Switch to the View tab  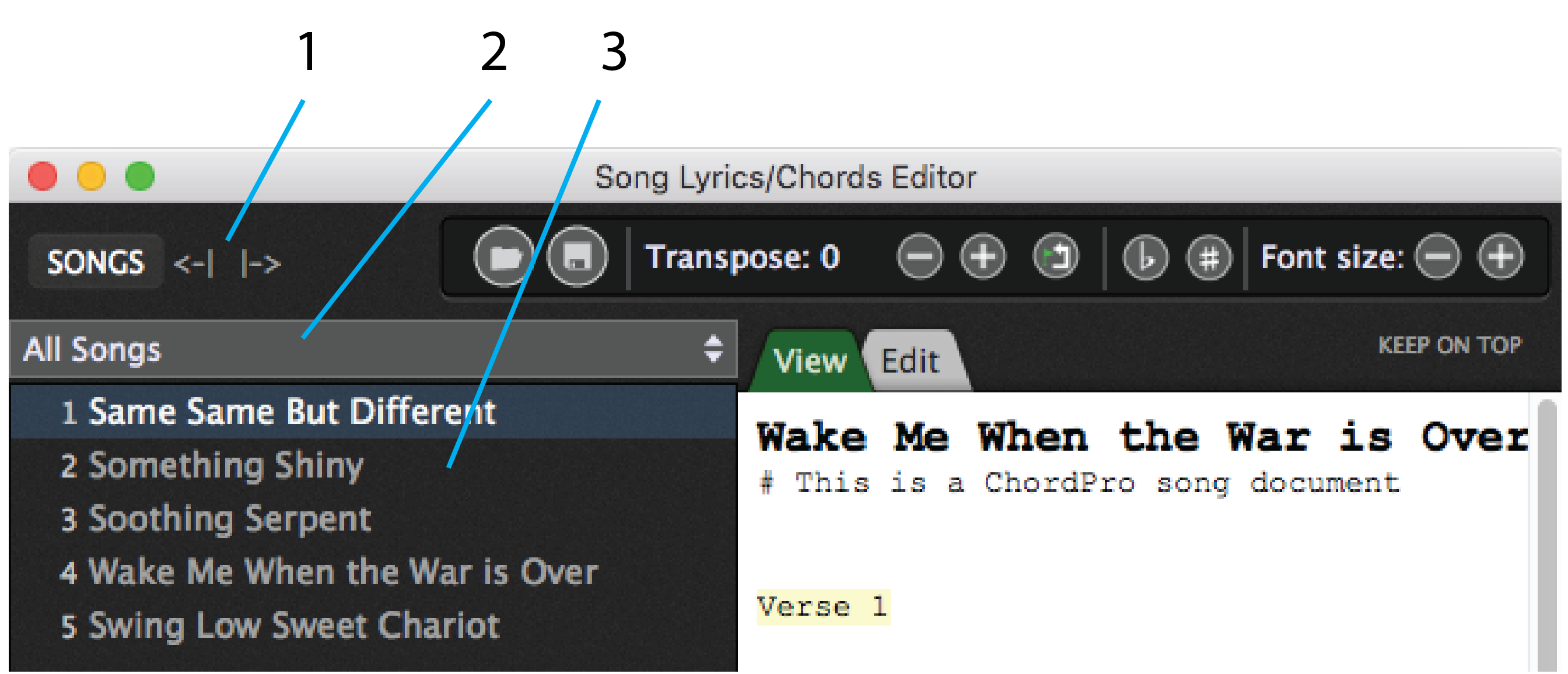[x=810, y=361]
